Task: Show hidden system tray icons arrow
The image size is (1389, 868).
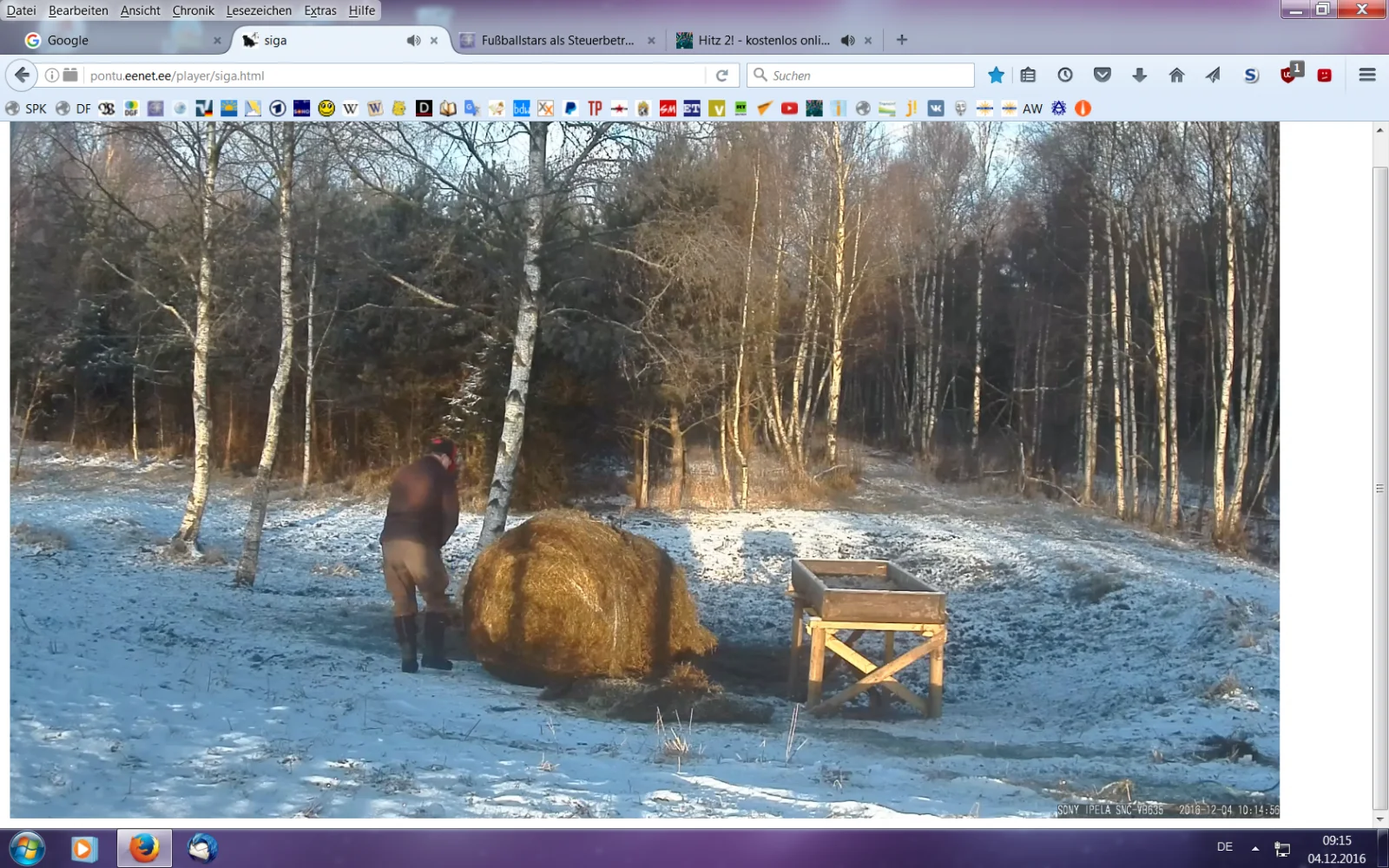Action: point(1254,848)
